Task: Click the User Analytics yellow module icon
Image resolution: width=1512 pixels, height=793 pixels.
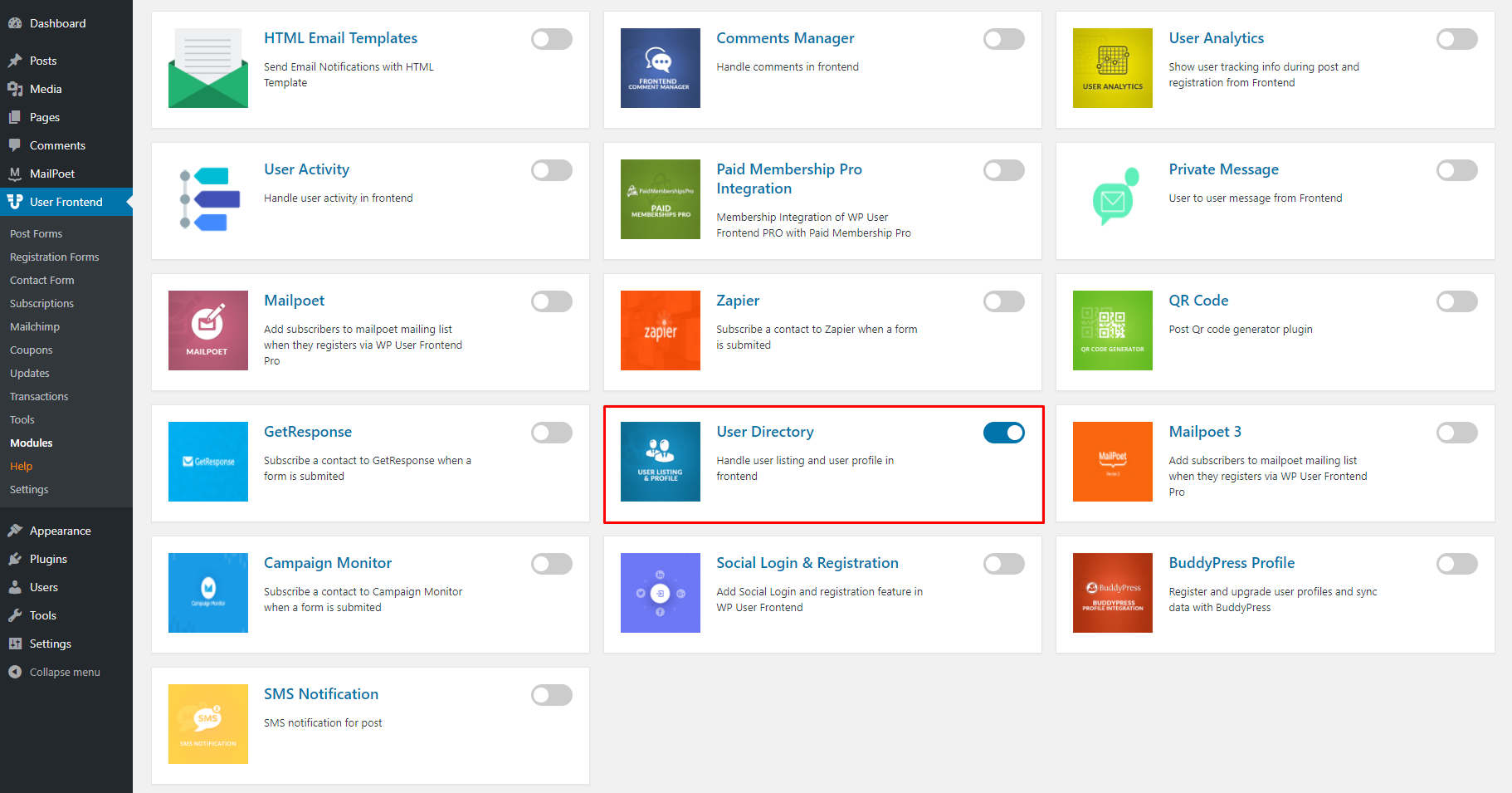Action: pos(1113,68)
